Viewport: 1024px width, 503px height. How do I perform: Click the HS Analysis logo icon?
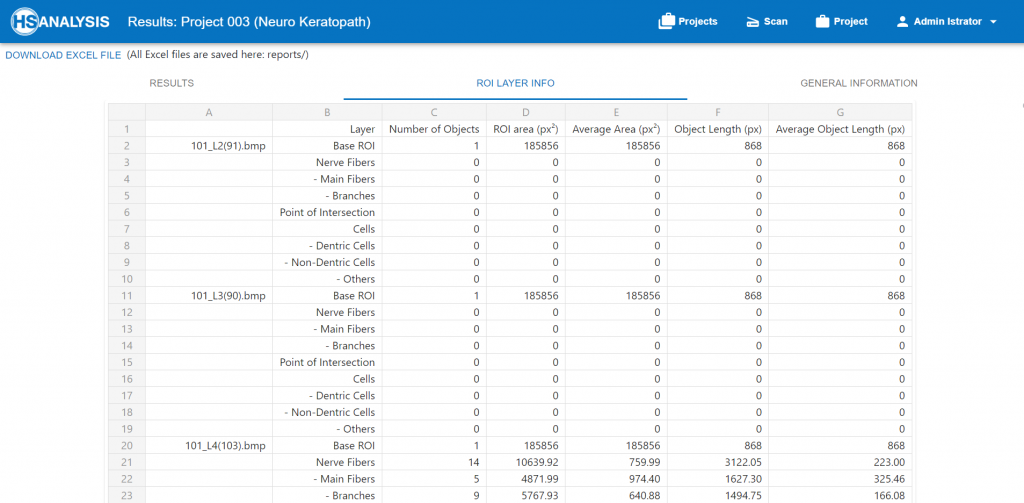click(20, 21)
